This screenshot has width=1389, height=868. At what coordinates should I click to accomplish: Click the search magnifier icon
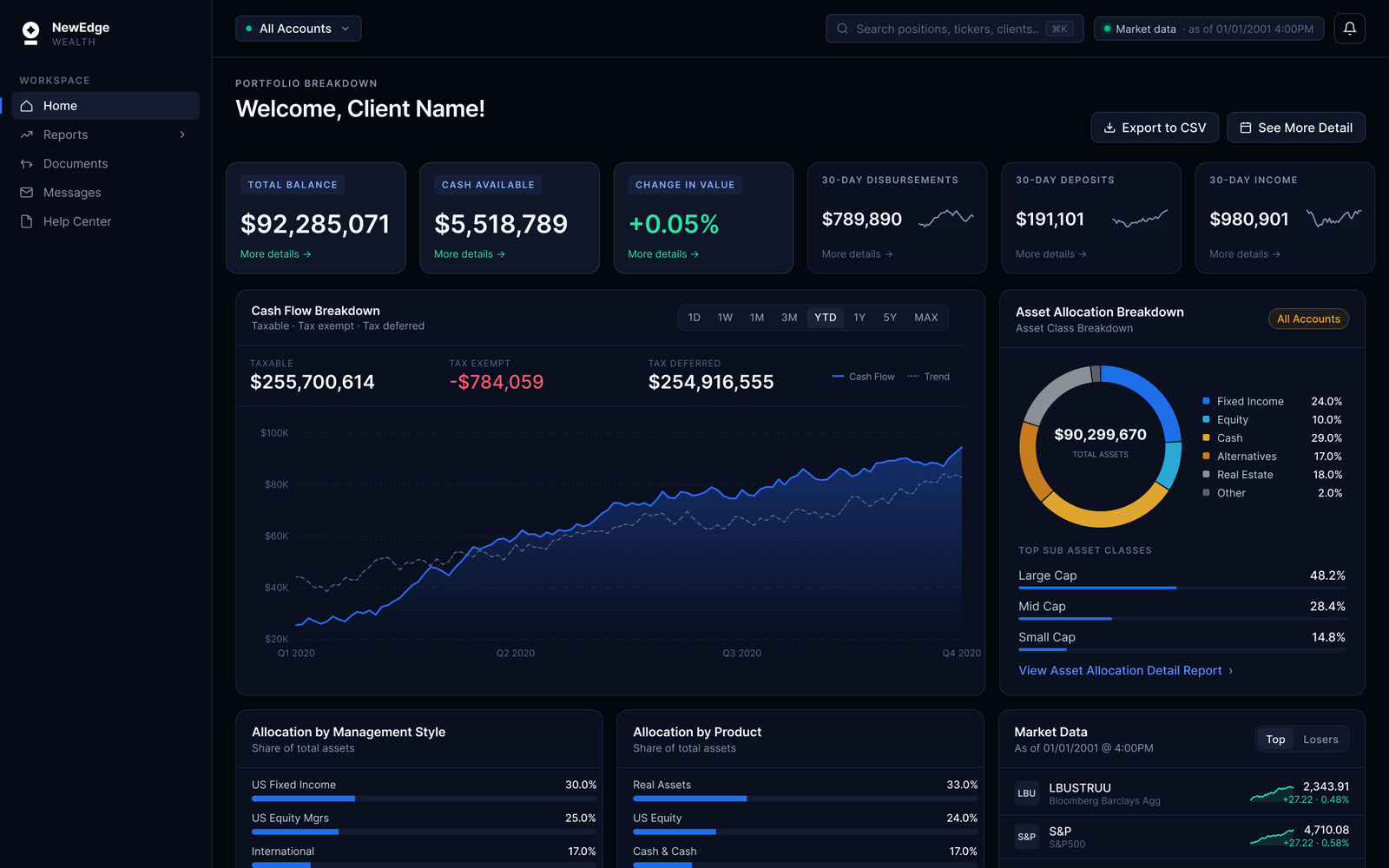click(842, 29)
